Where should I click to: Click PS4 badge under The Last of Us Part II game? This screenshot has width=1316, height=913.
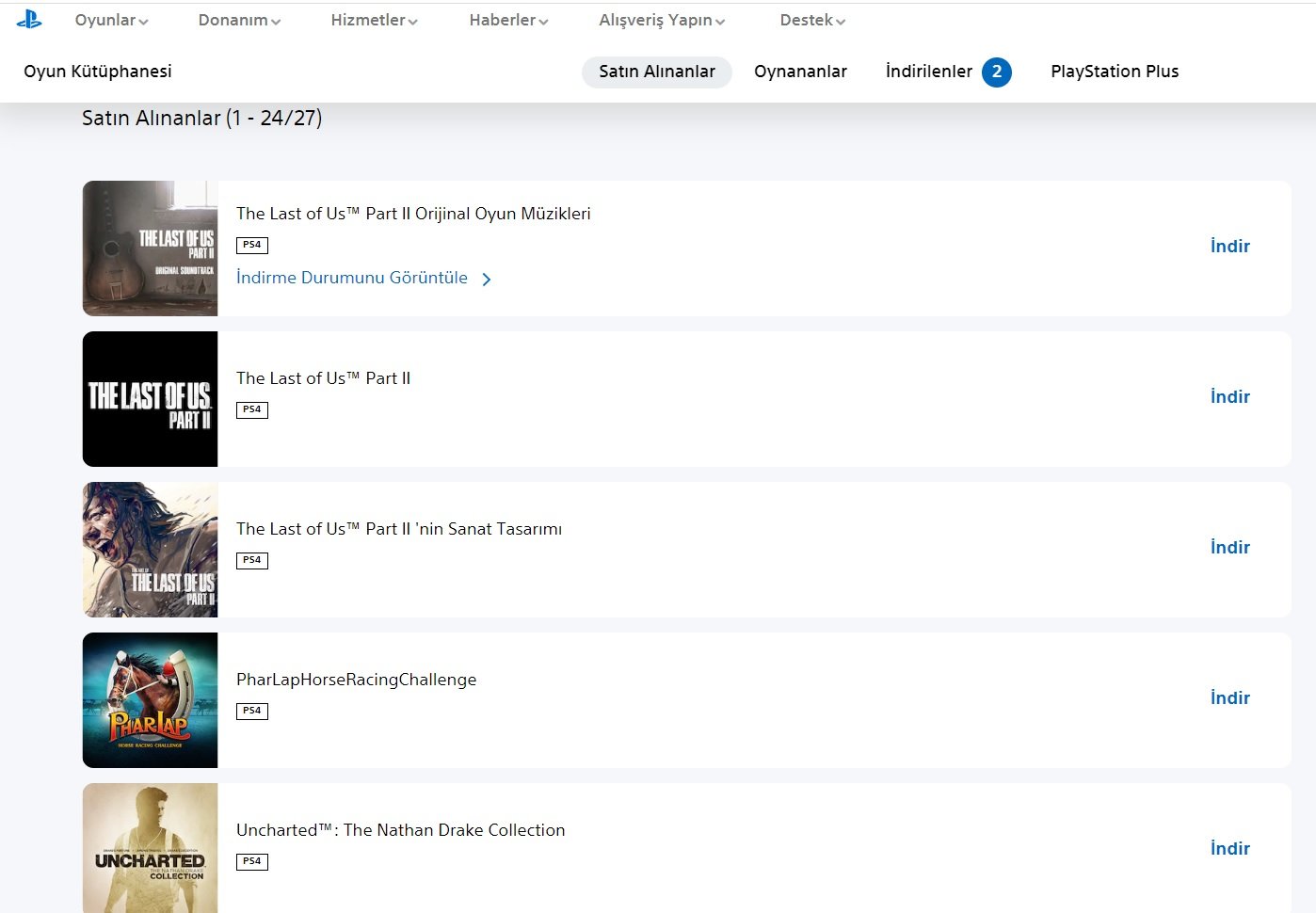pos(252,410)
